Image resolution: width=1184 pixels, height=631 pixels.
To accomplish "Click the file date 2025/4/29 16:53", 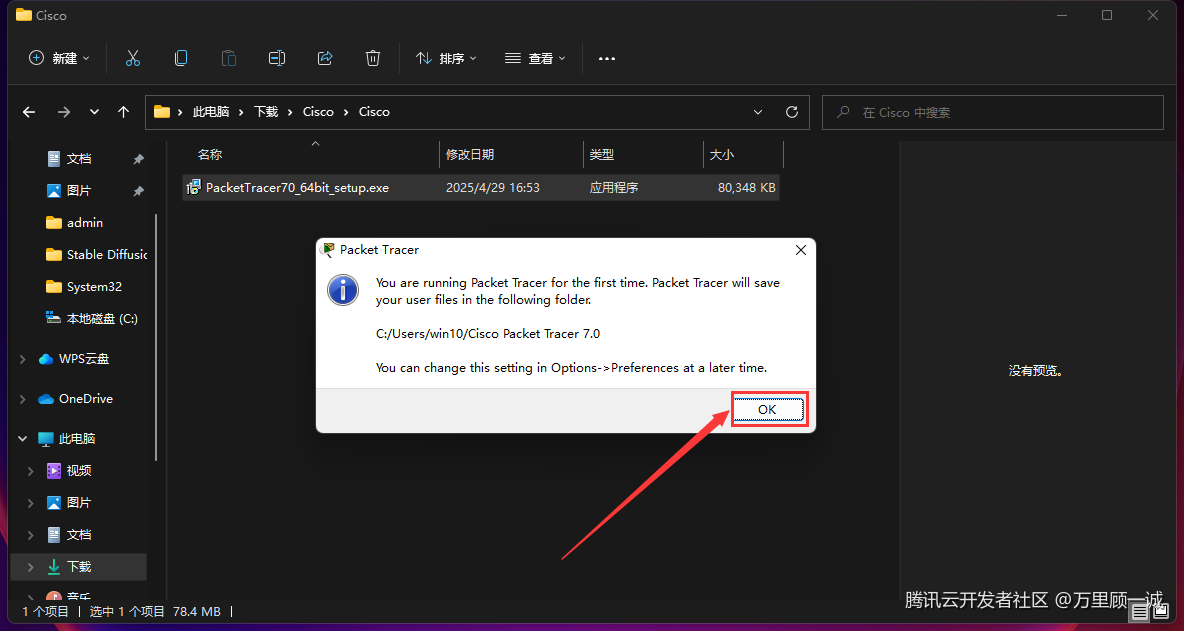I will pyautogui.click(x=493, y=187).
